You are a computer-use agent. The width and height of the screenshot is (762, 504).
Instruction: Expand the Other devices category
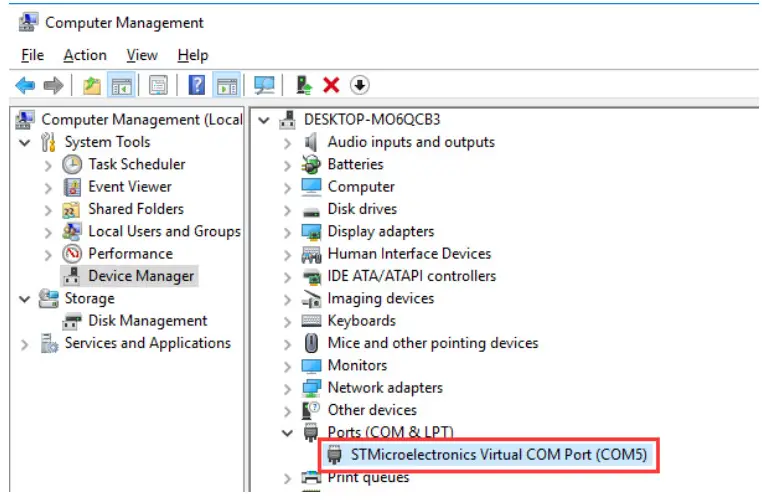[287, 412]
